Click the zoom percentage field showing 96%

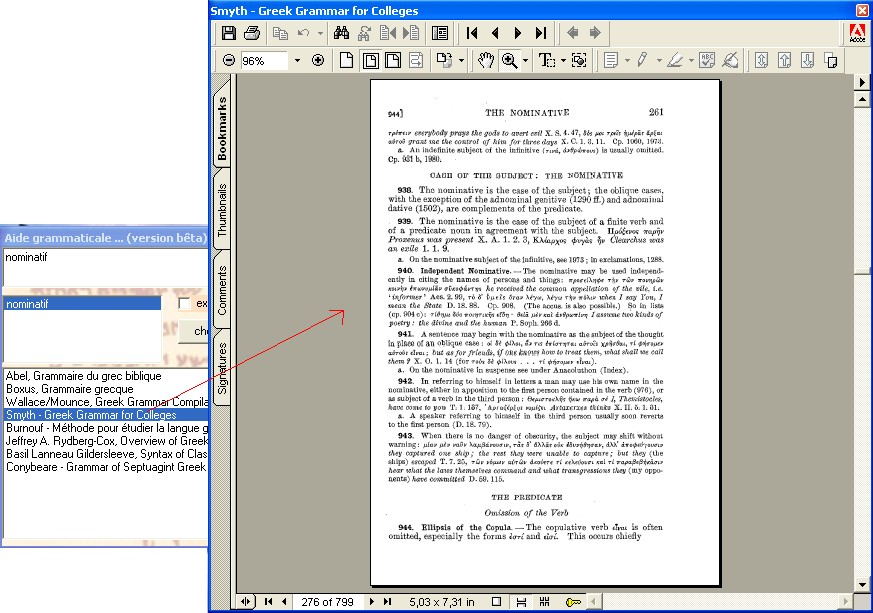pyautogui.click(x=264, y=60)
